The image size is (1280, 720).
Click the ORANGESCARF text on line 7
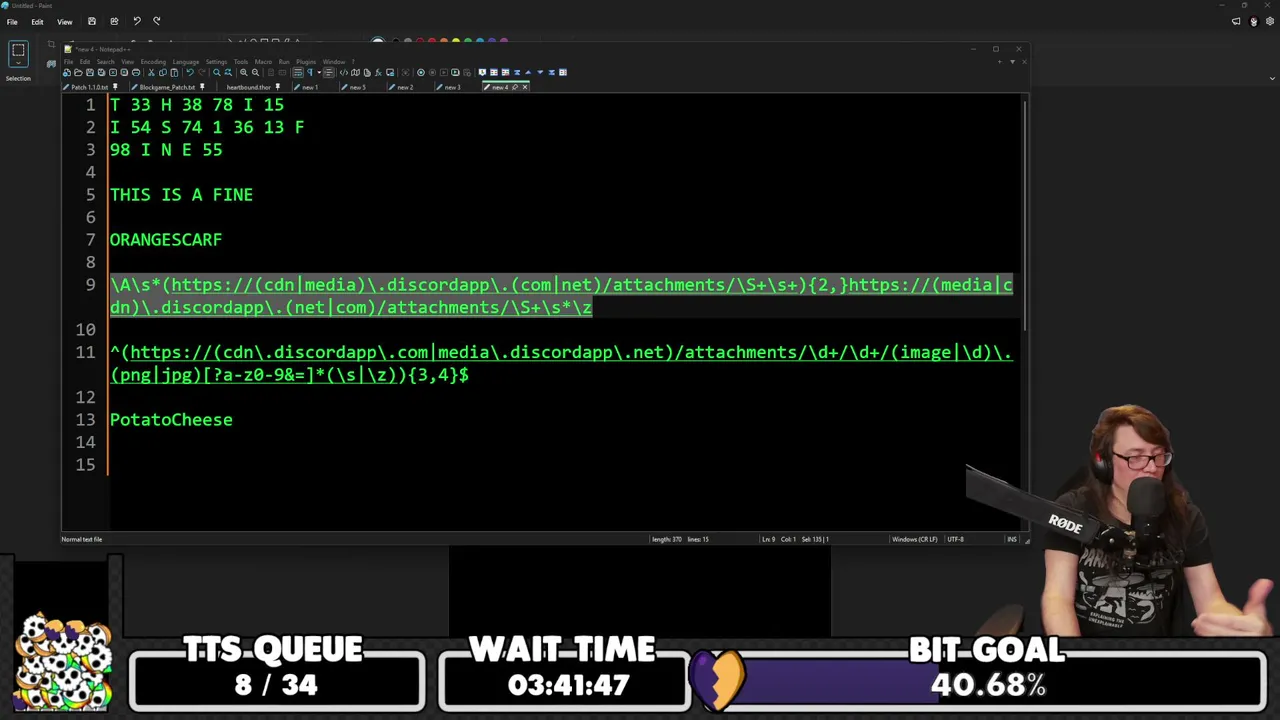[x=166, y=240]
